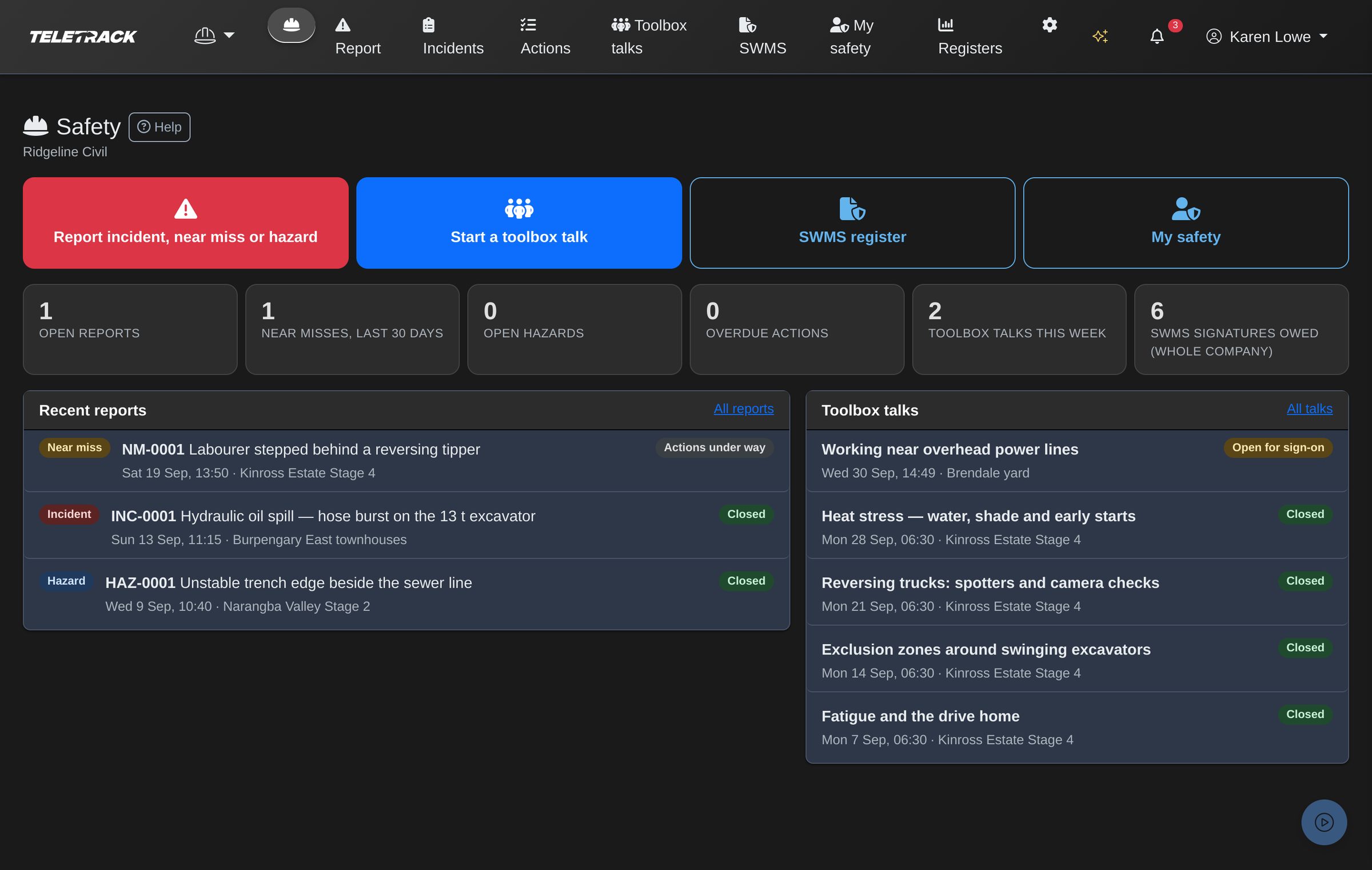Click the TeleTrack logo
The width and height of the screenshot is (1372, 870).
click(83, 37)
